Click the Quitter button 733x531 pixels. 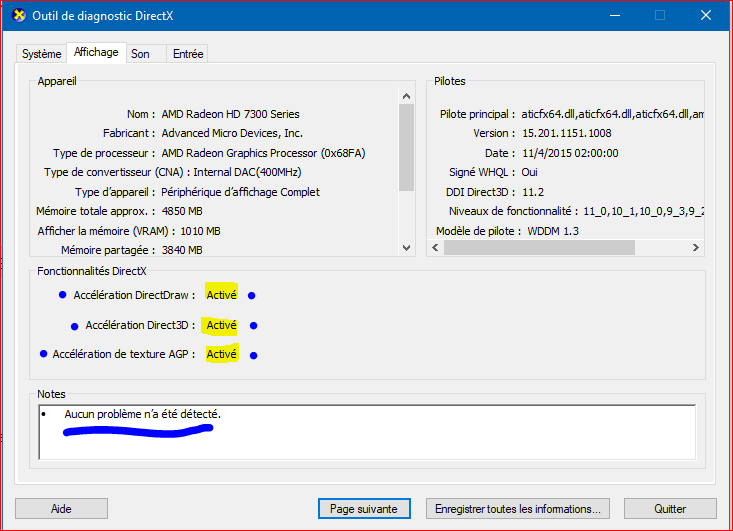(670, 509)
